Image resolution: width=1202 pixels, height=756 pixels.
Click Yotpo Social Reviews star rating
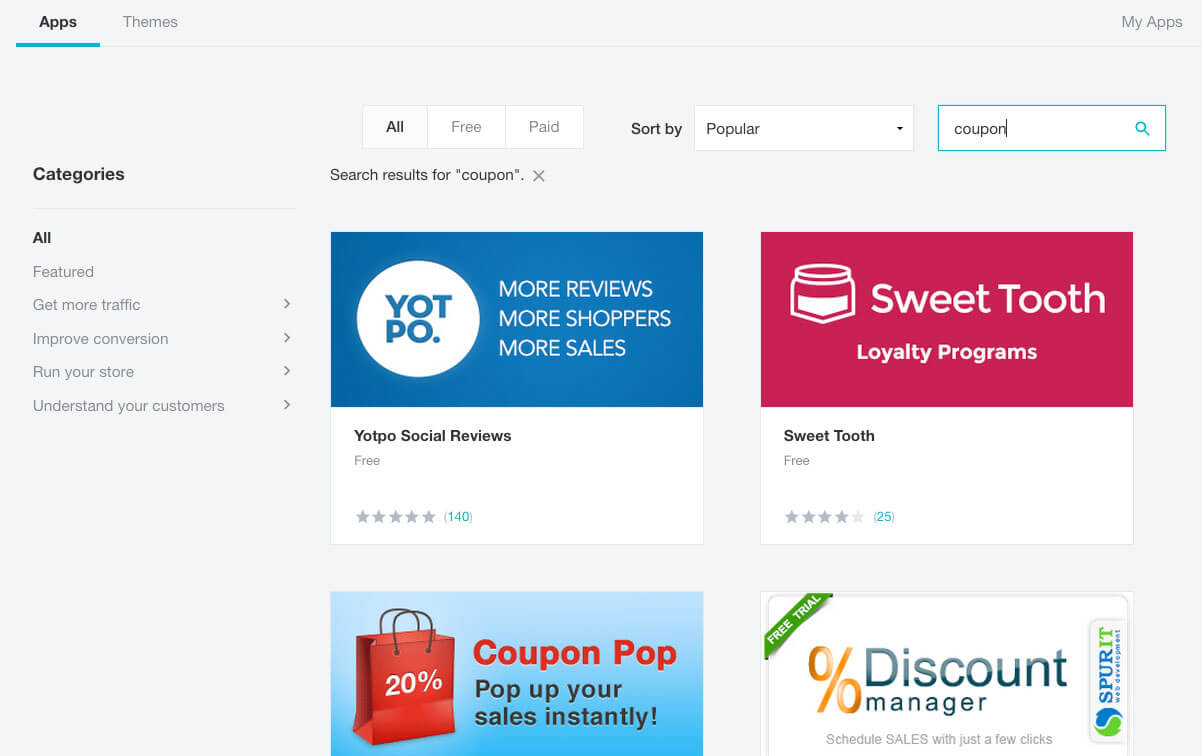point(396,517)
